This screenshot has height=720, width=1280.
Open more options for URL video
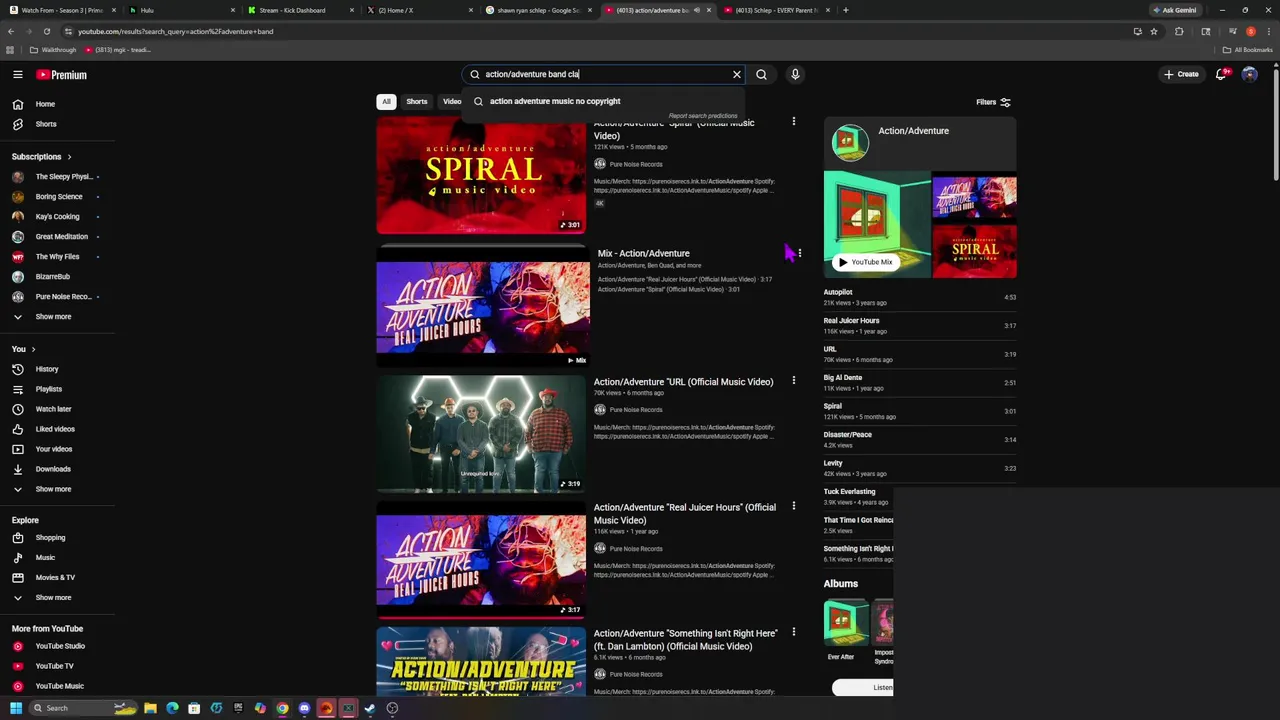(794, 380)
